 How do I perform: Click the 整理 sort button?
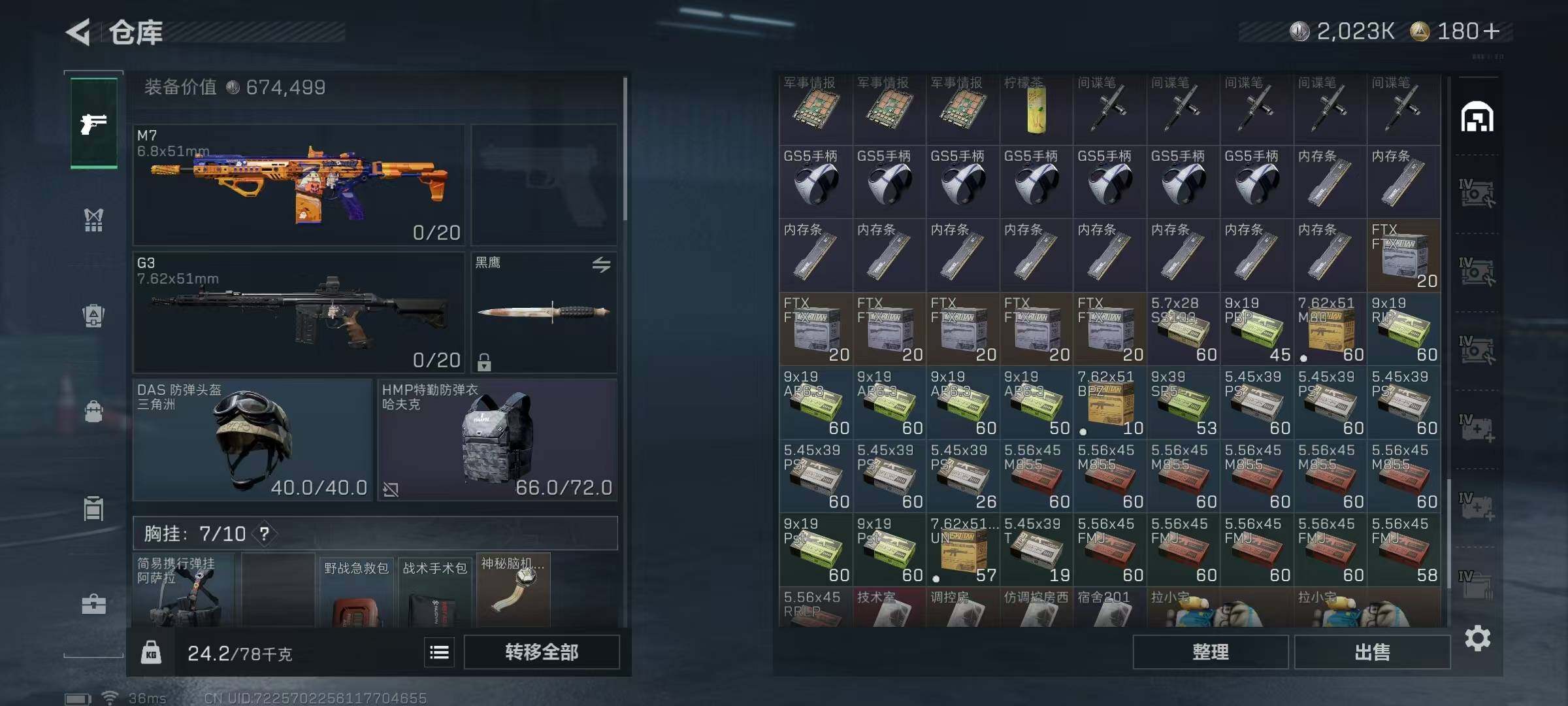tap(1211, 652)
